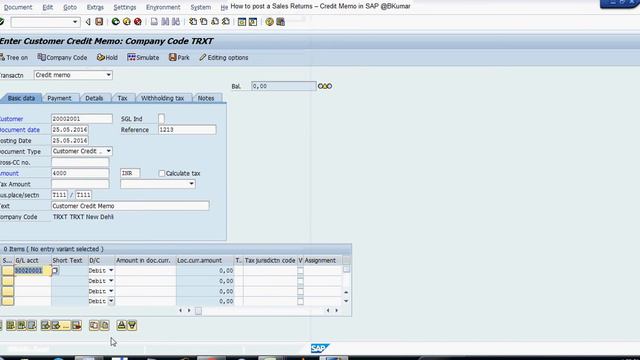Tick the V checkbox in the fourth item row
The height and width of the screenshot is (360, 640).
tap(300, 301)
